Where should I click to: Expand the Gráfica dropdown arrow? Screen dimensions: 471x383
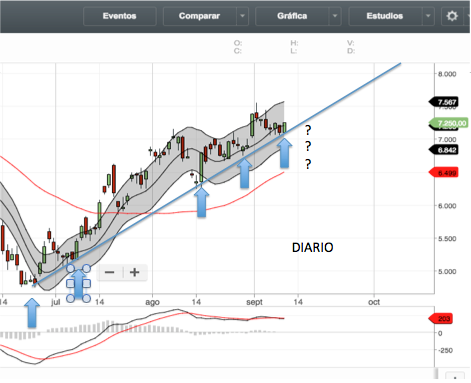click(335, 16)
